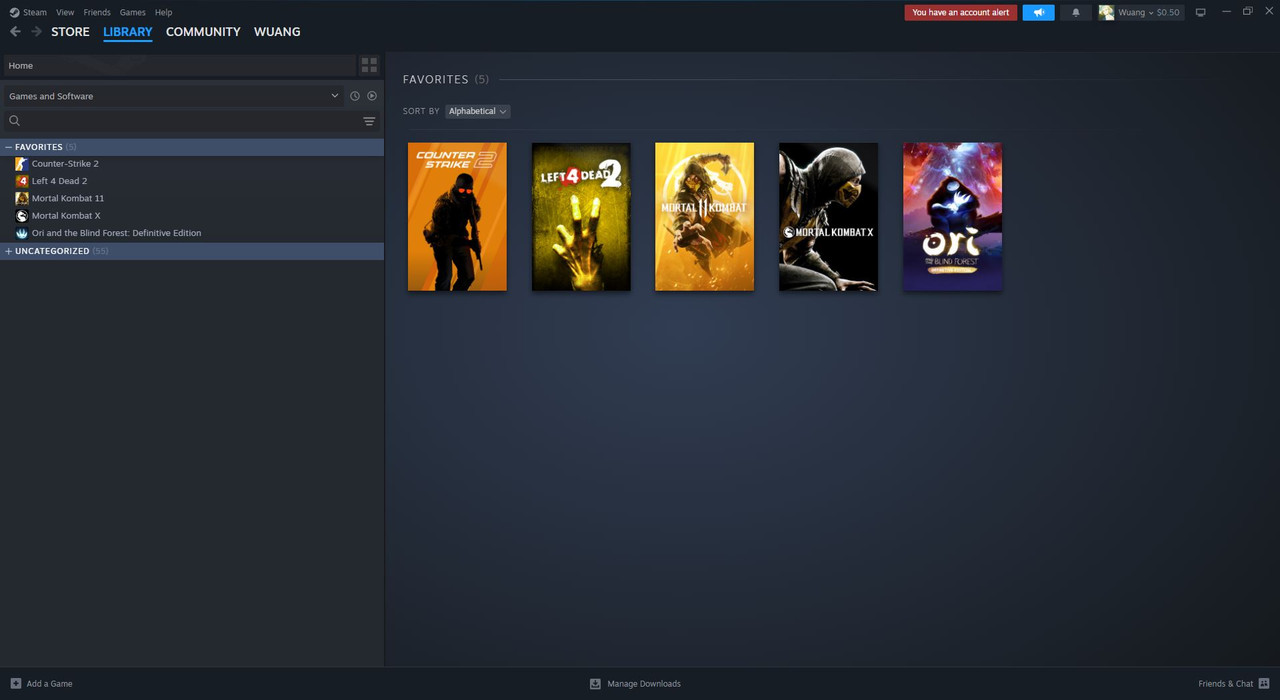Open the Wuang account dropdown

tap(1149, 12)
